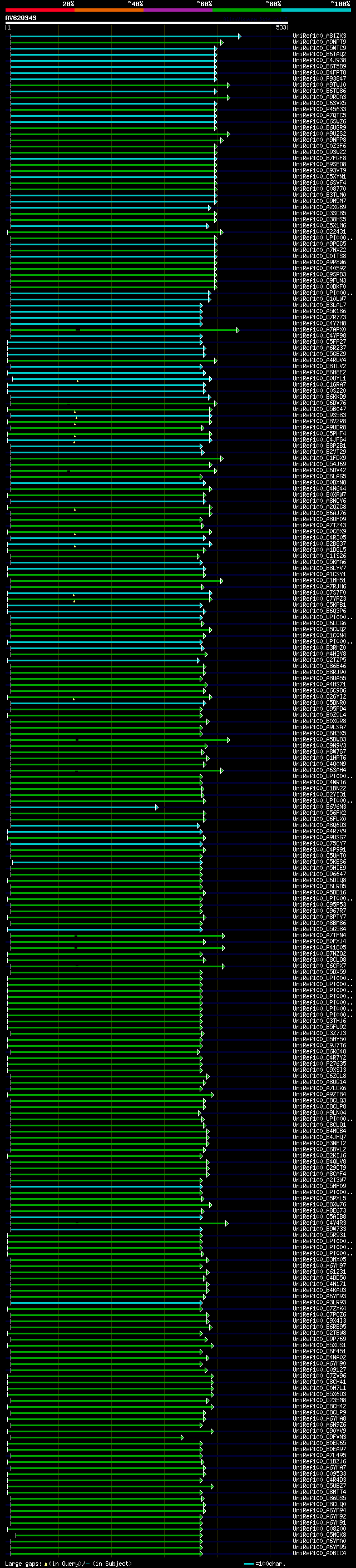Click the yellow gap marker on Q0UYL1 row
The height and width of the screenshot is (1568, 356).
[77, 381]
